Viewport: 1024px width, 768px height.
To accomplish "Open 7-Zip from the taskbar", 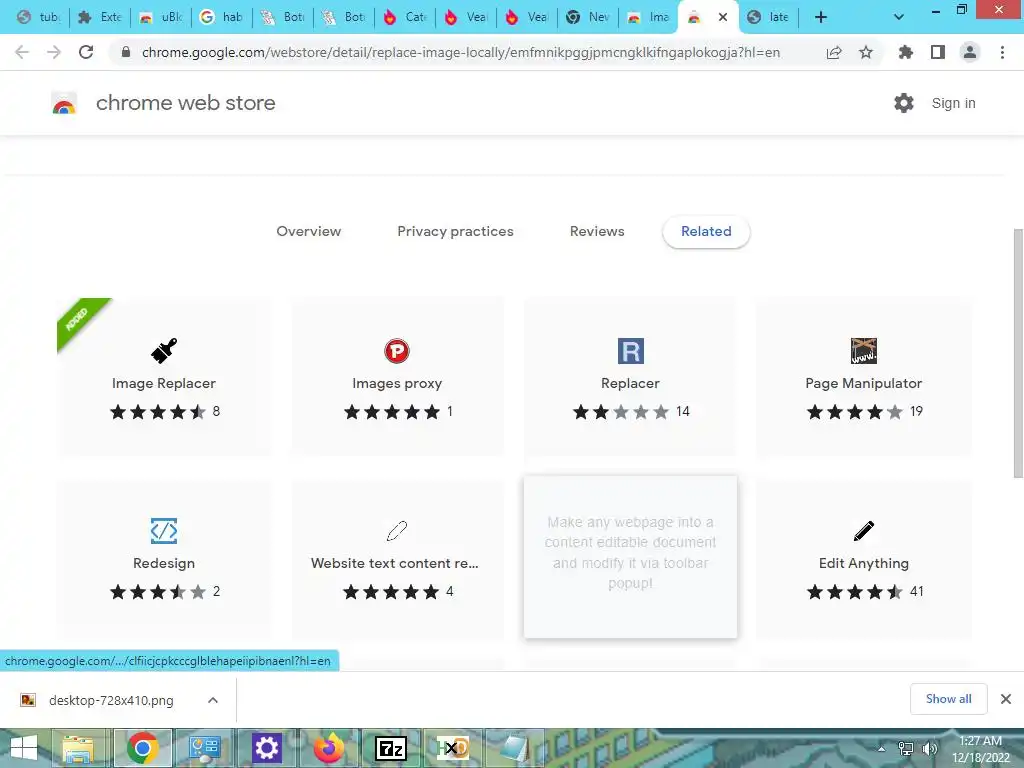I will pos(391,748).
